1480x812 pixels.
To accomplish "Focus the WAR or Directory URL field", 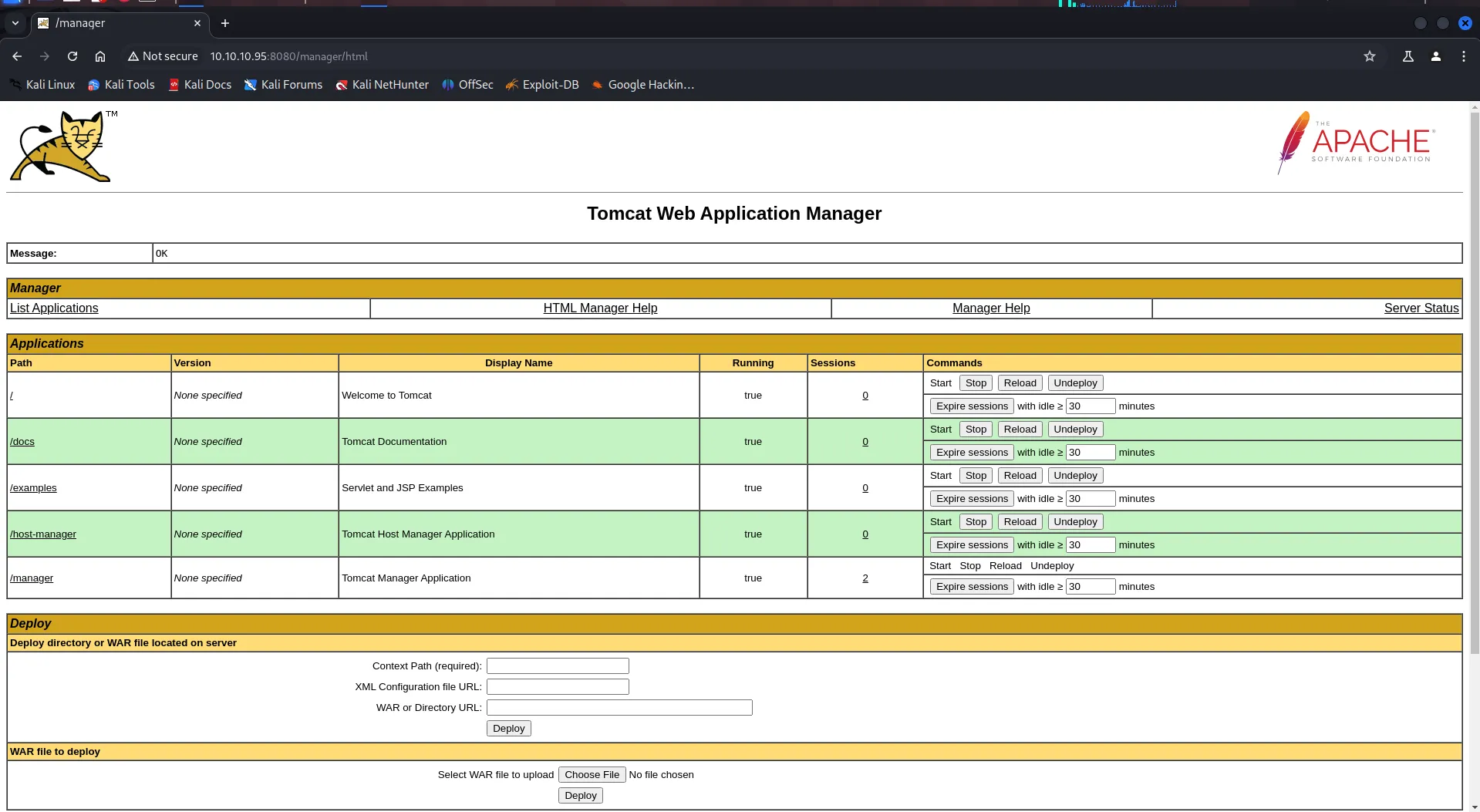I will coord(619,708).
